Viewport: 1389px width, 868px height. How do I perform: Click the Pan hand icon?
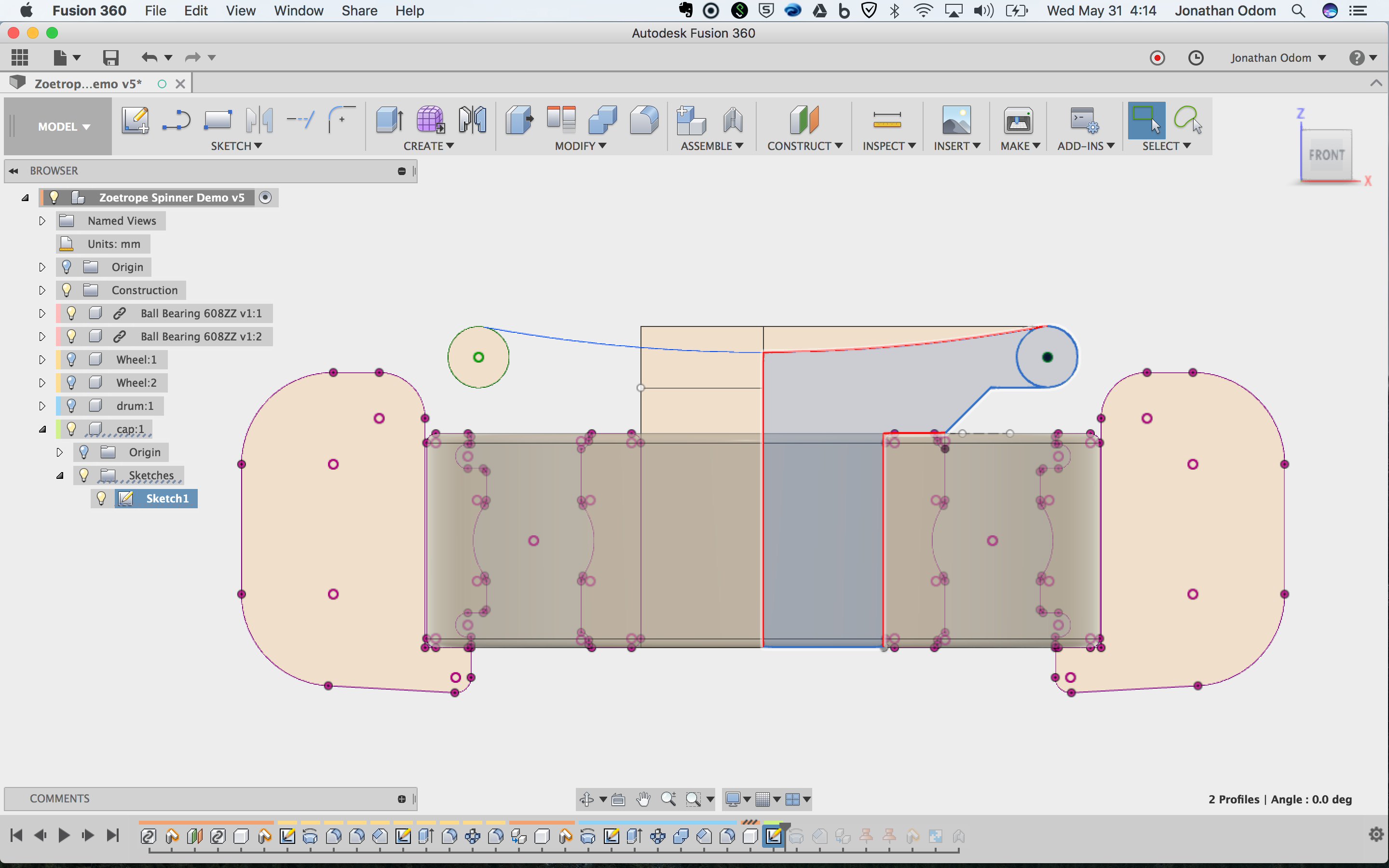[x=643, y=799]
